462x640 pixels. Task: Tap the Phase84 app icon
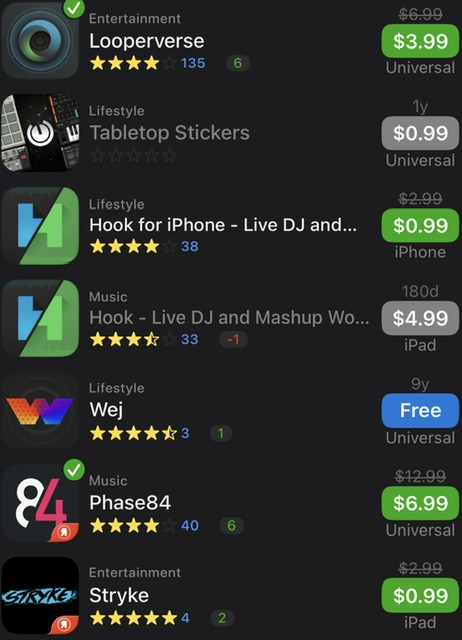tap(40, 503)
